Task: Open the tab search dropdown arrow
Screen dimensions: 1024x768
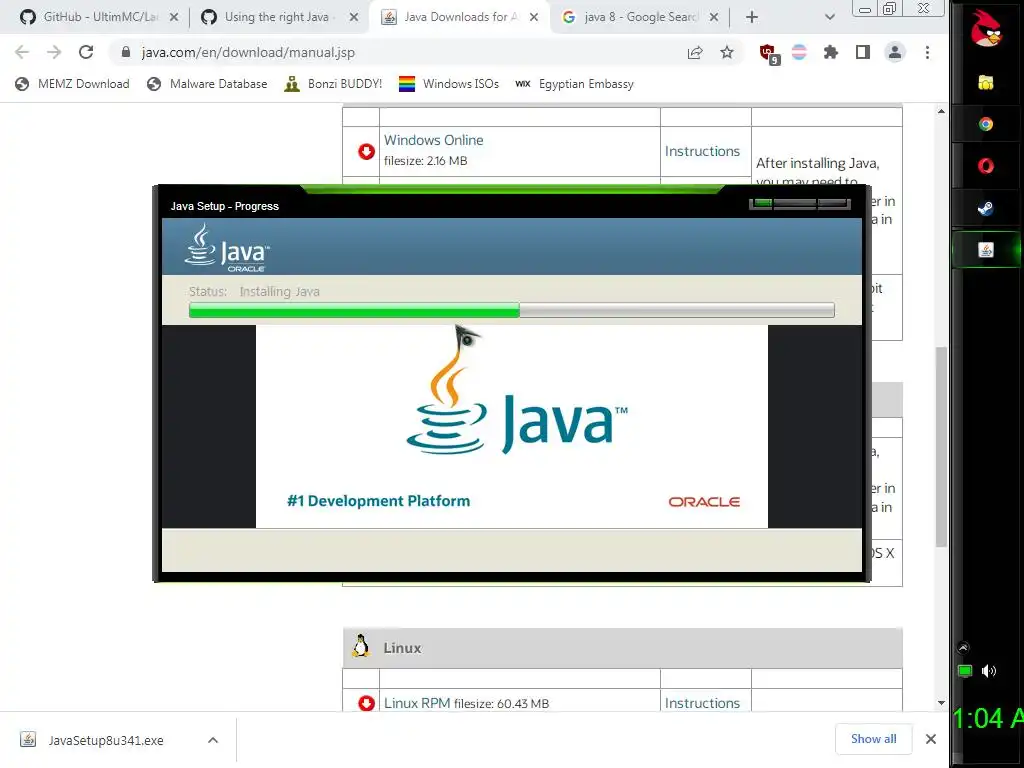Action: [829, 17]
